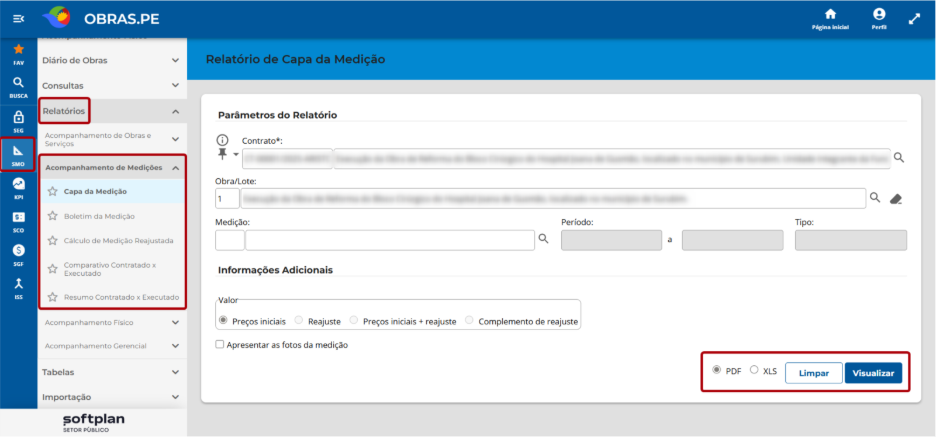Viewport: 936px width, 438px height.
Task: Expand the Acompanhamento Físico group
Action: pyautogui.click(x=112, y=322)
